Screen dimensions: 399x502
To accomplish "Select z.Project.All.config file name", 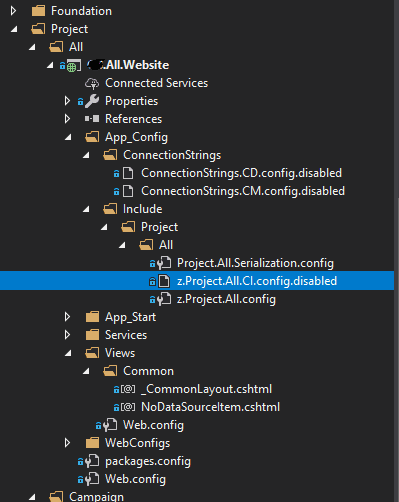I will [226, 299].
